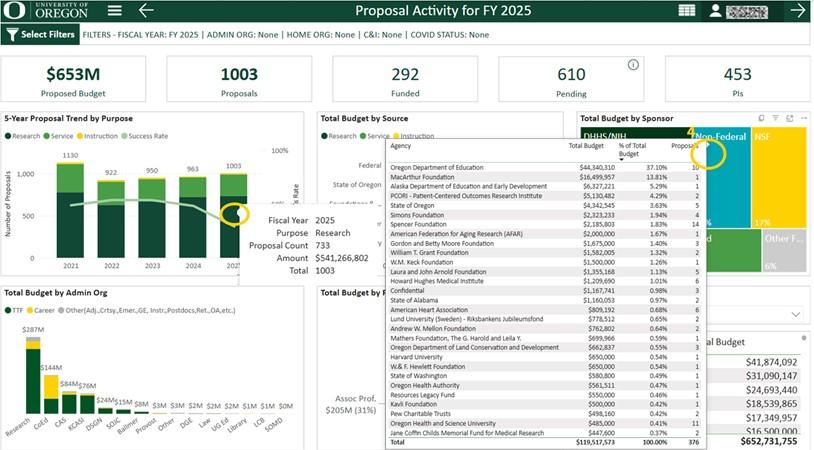
Task: Toggle Success Rate legend item
Action: (x=145, y=136)
